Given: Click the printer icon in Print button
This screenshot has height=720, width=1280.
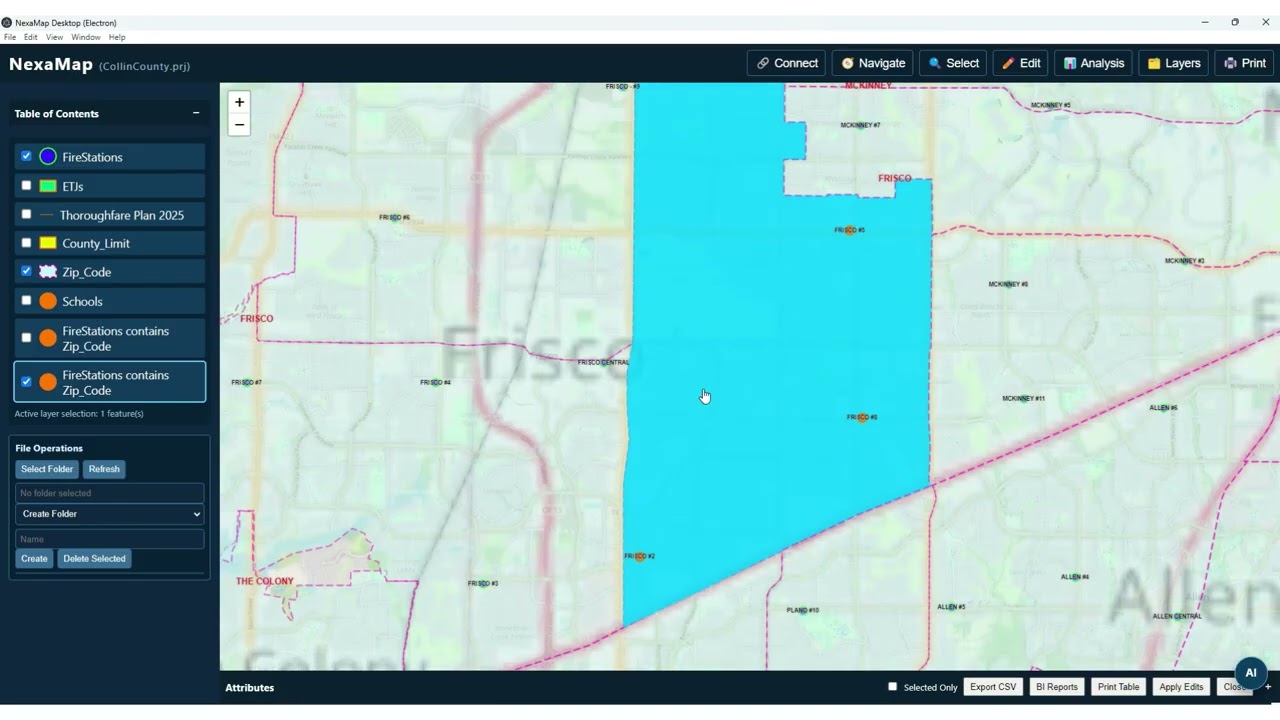Looking at the screenshot, I should coord(1230,63).
